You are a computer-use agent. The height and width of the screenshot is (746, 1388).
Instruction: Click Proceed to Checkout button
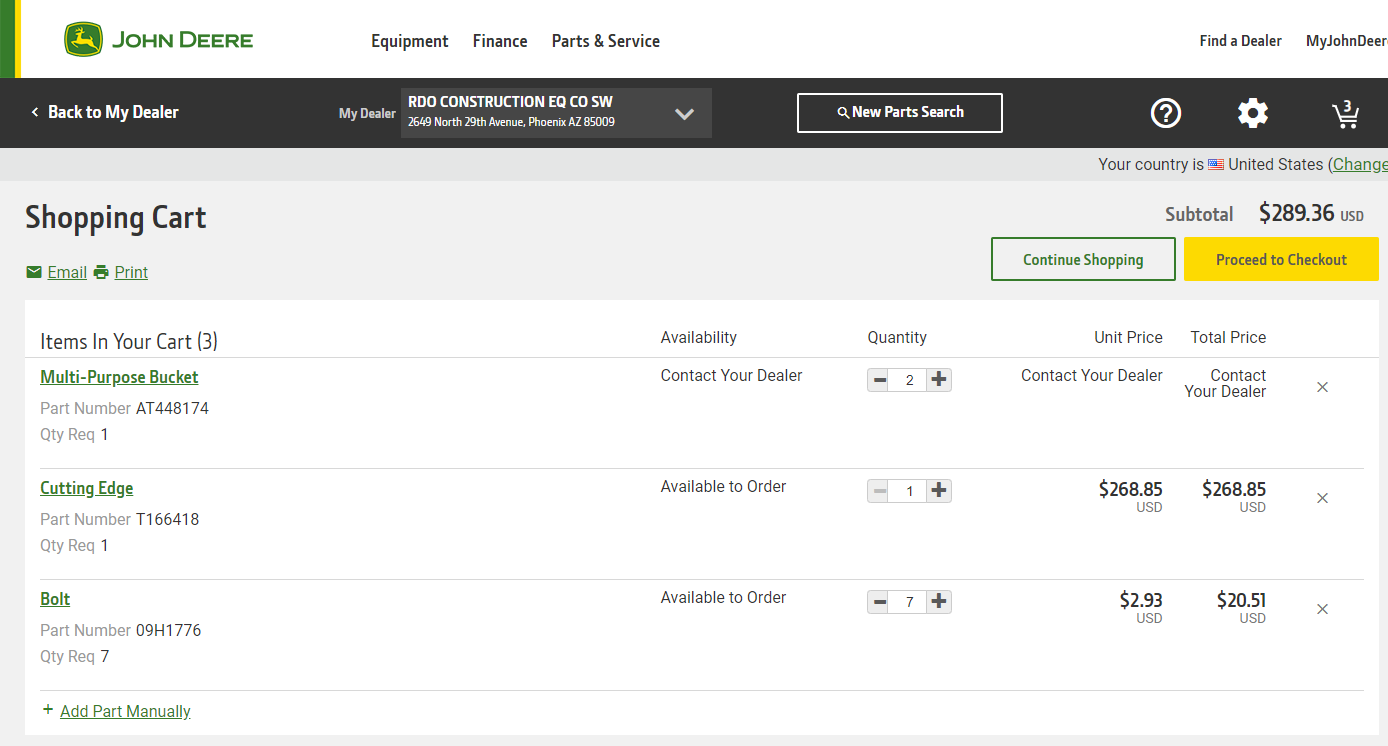1280,259
